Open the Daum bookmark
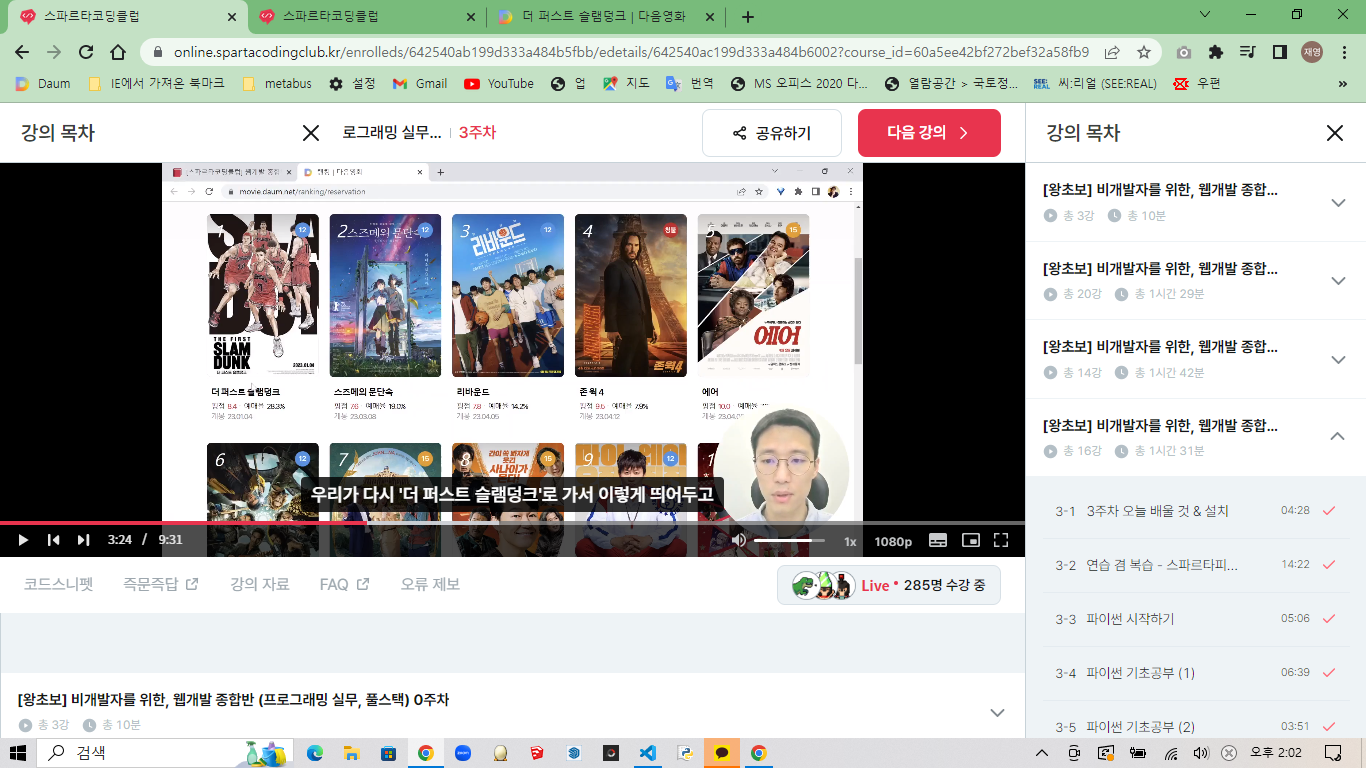Image resolution: width=1366 pixels, height=768 pixels. (x=43, y=84)
